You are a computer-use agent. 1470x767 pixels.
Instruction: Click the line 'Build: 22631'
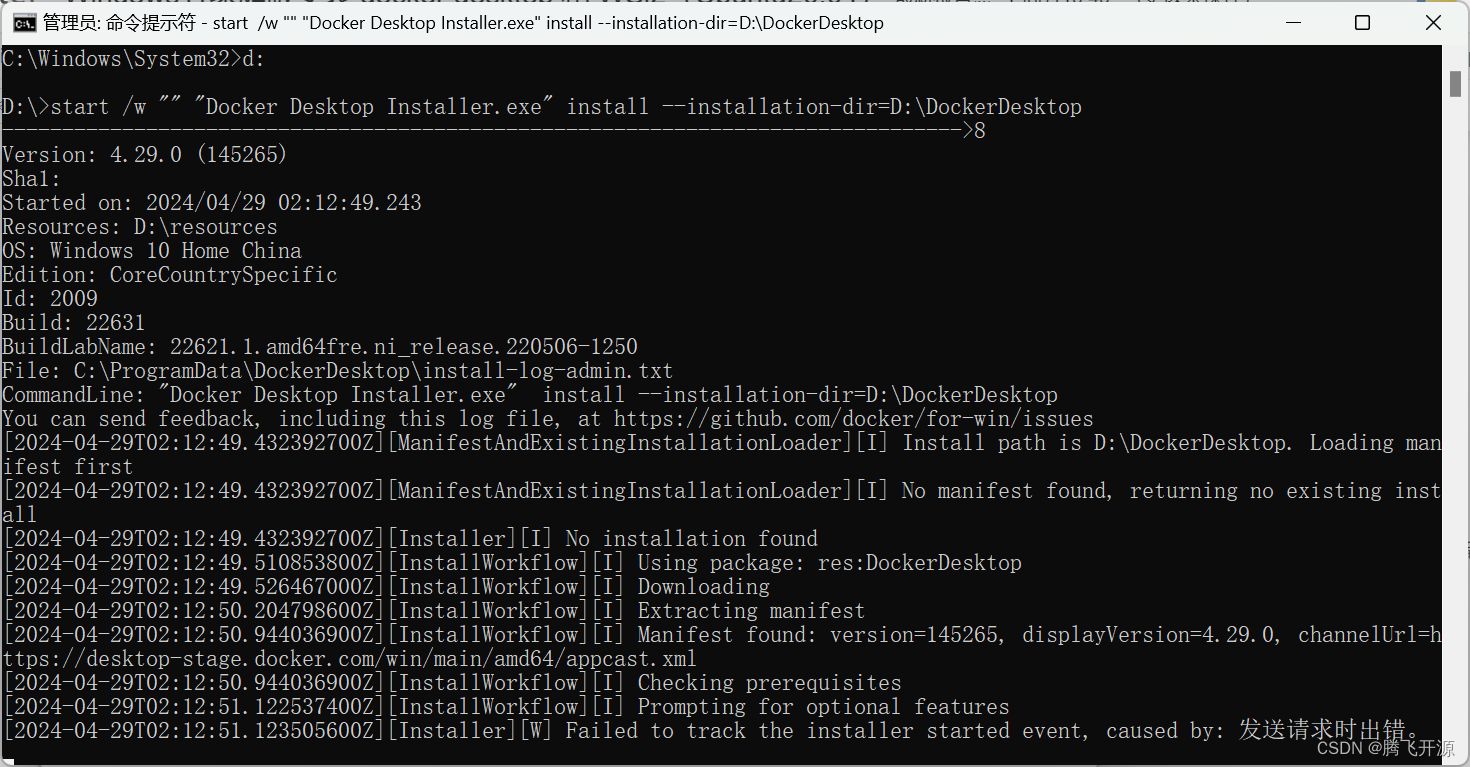74,323
